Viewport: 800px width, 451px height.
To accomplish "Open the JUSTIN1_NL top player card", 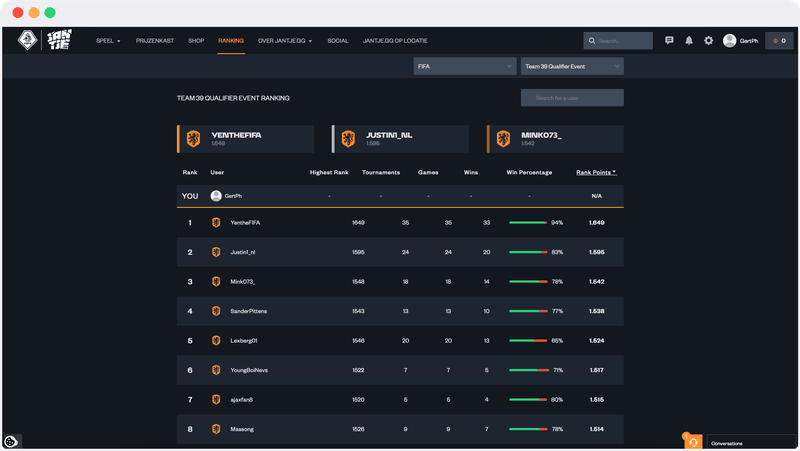I will click(x=401, y=139).
